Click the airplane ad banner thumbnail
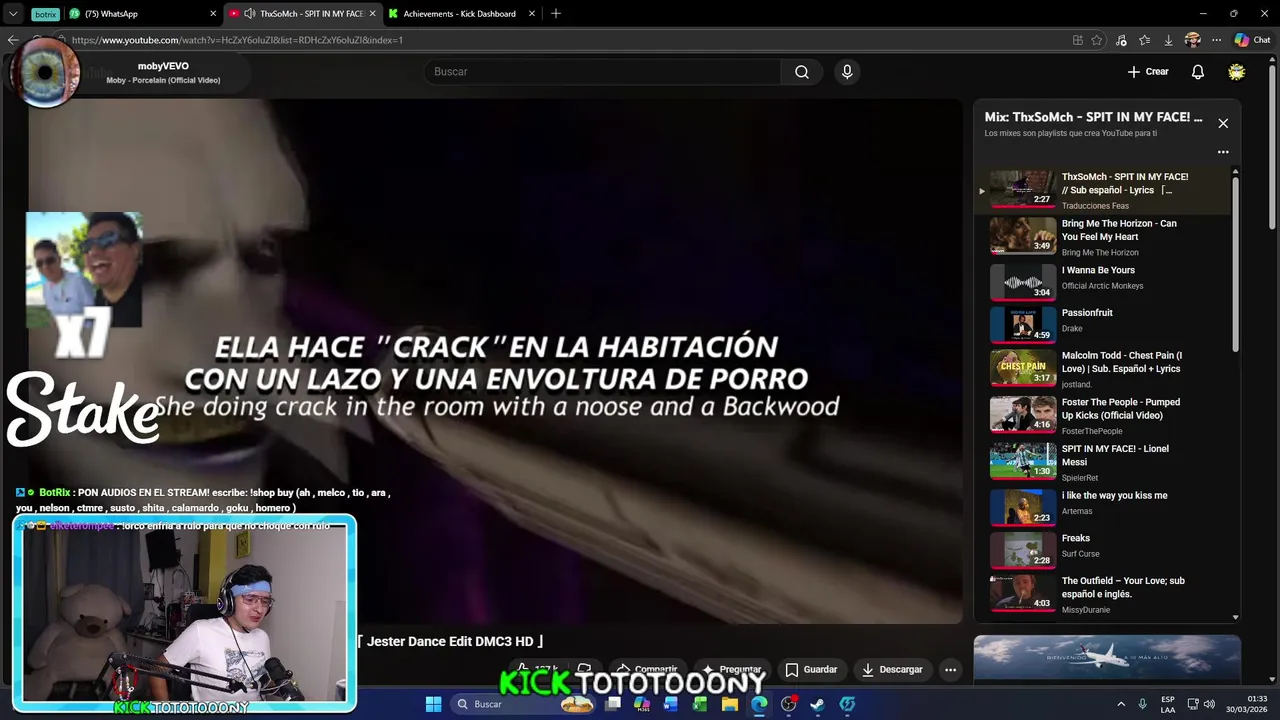1280x720 pixels. tap(1107, 658)
